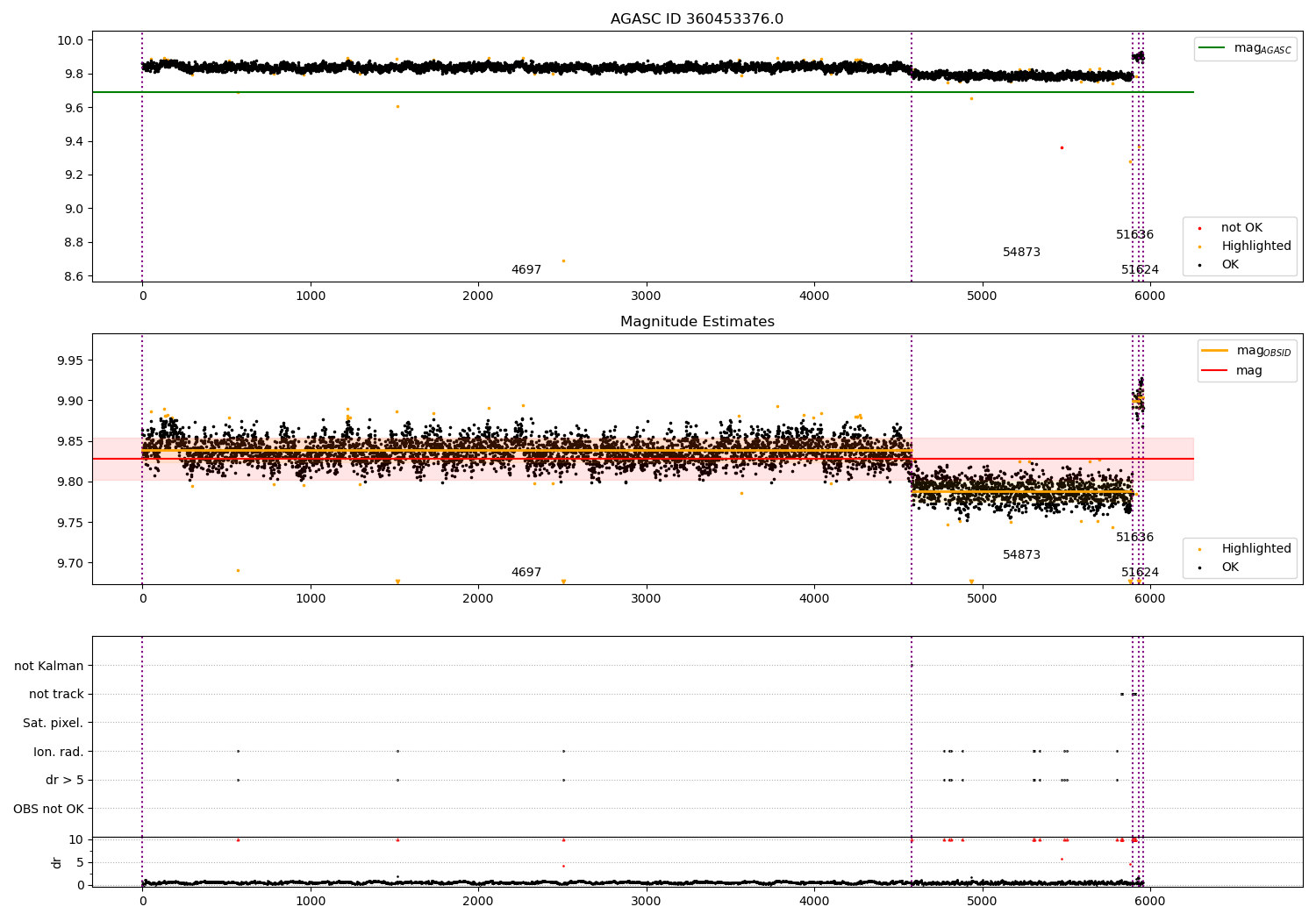Click the 'not Kalman' axis label
This screenshot has height=921, width=1316.
(49, 666)
